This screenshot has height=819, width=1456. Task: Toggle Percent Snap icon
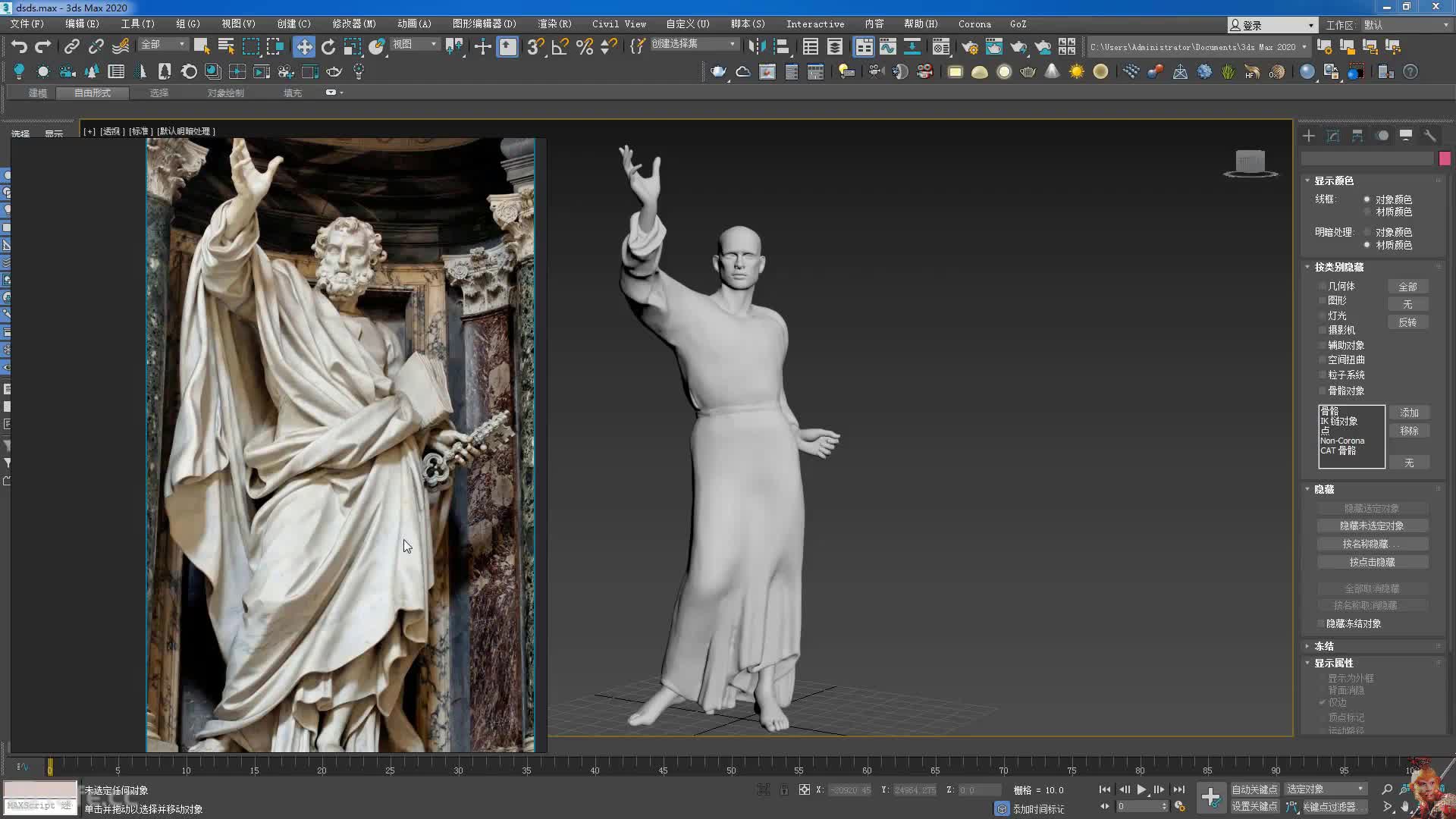(584, 47)
